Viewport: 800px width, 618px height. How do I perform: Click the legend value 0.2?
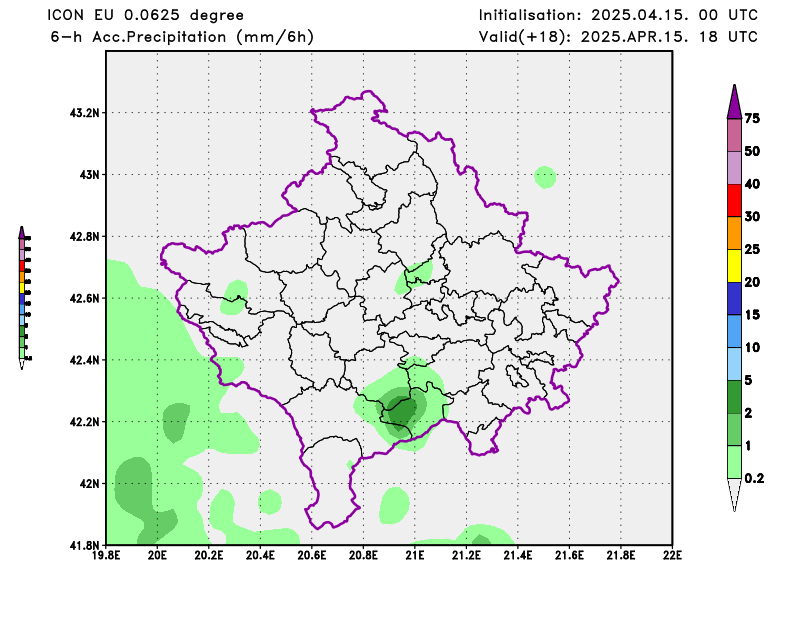coord(754,479)
